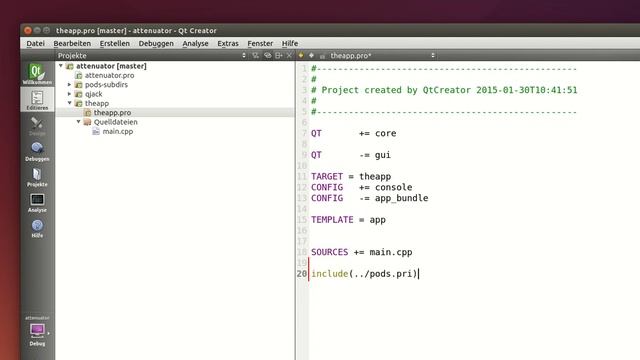
Task: Open the Extras menu
Action: (x=228, y=43)
